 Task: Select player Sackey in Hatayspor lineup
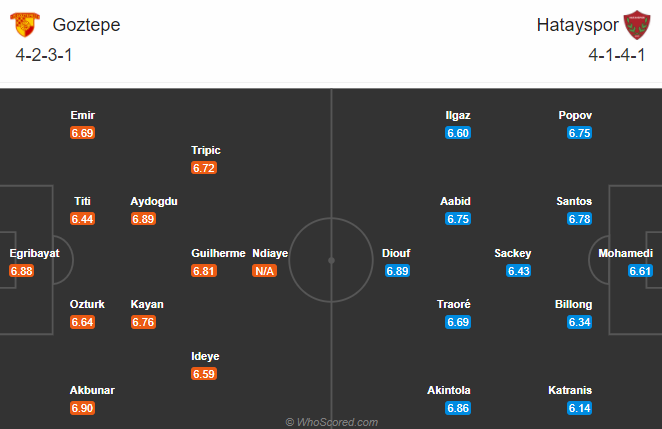click(513, 253)
